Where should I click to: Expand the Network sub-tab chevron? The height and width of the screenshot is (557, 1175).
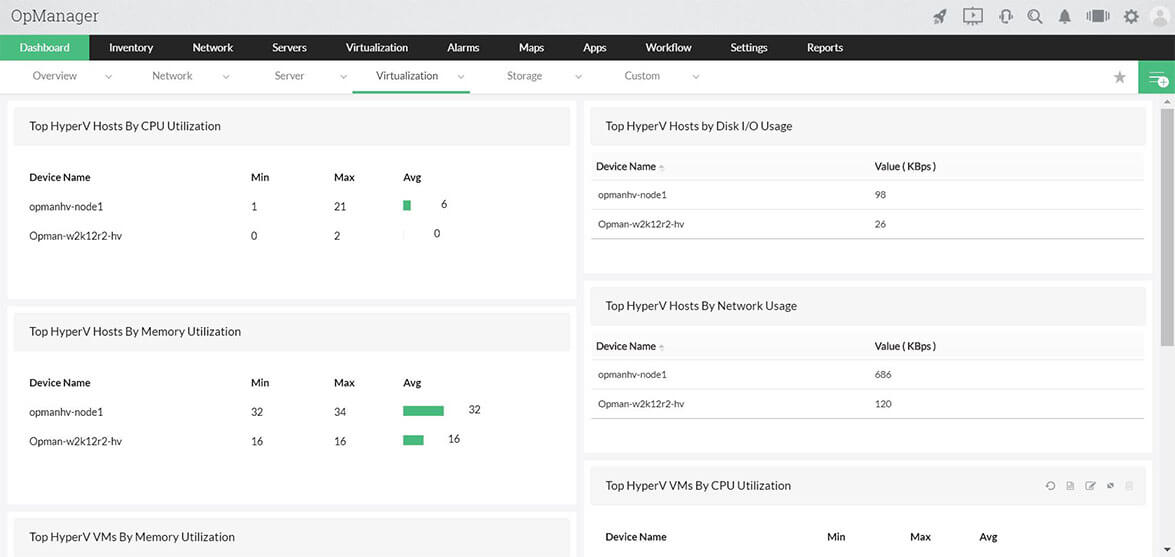point(226,76)
